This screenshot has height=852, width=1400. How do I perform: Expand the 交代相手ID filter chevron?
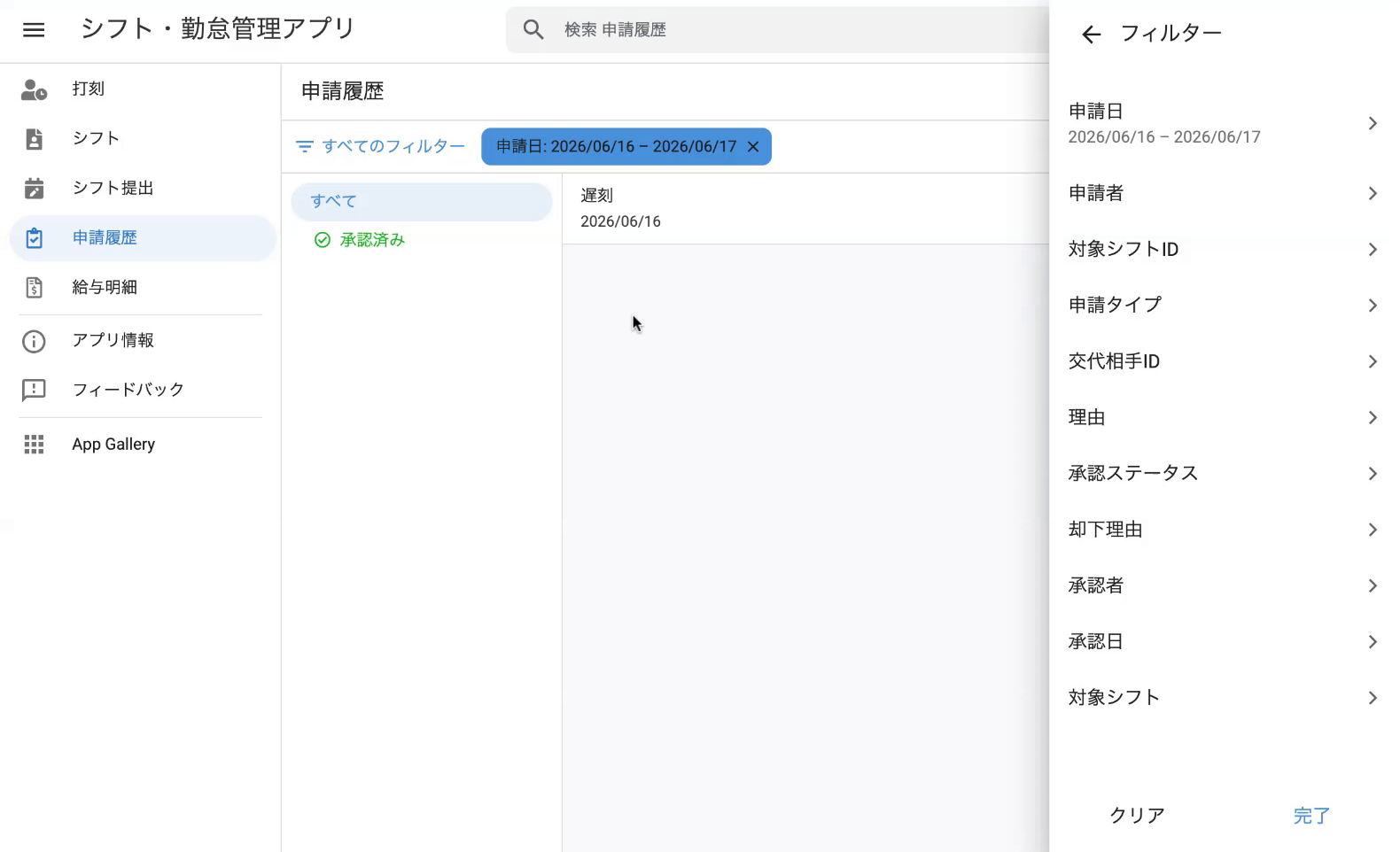1373,362
